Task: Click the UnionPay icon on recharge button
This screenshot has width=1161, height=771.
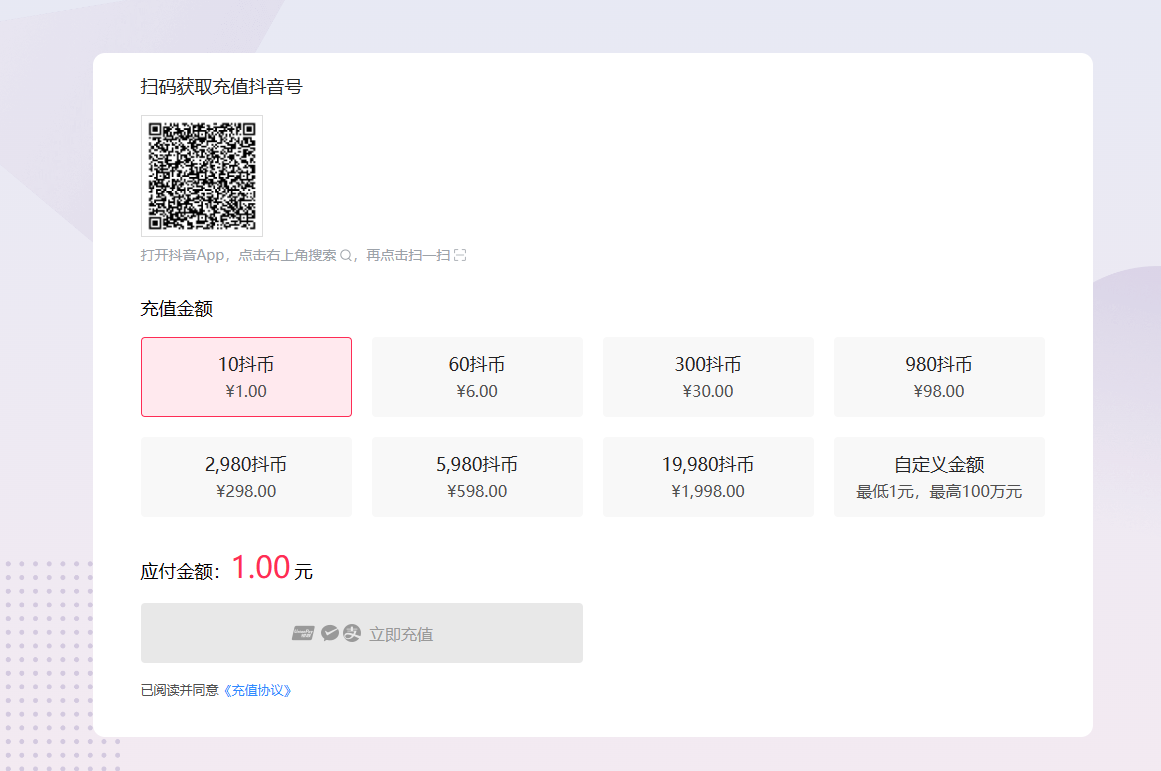Action: point(303,633)
